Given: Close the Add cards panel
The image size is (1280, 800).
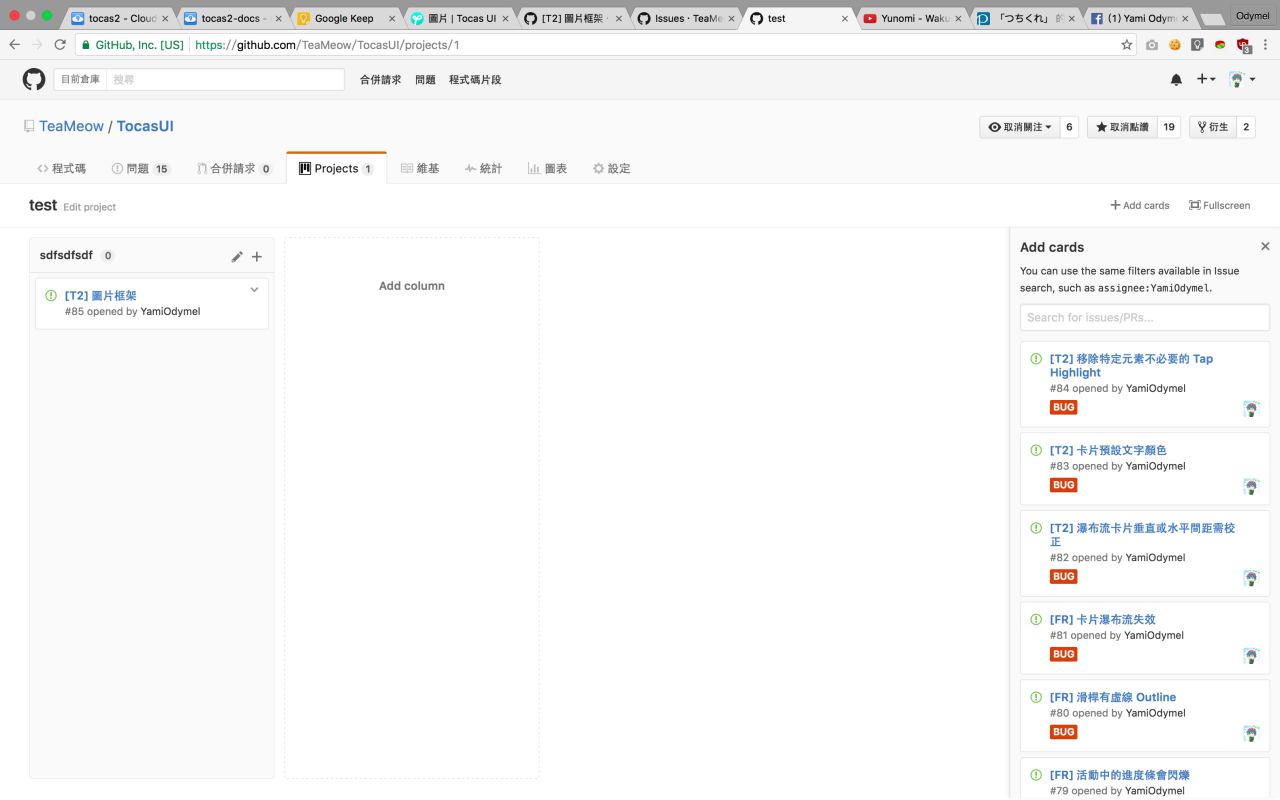Looking at the screenshot, I should click(x=1265, y=246).
